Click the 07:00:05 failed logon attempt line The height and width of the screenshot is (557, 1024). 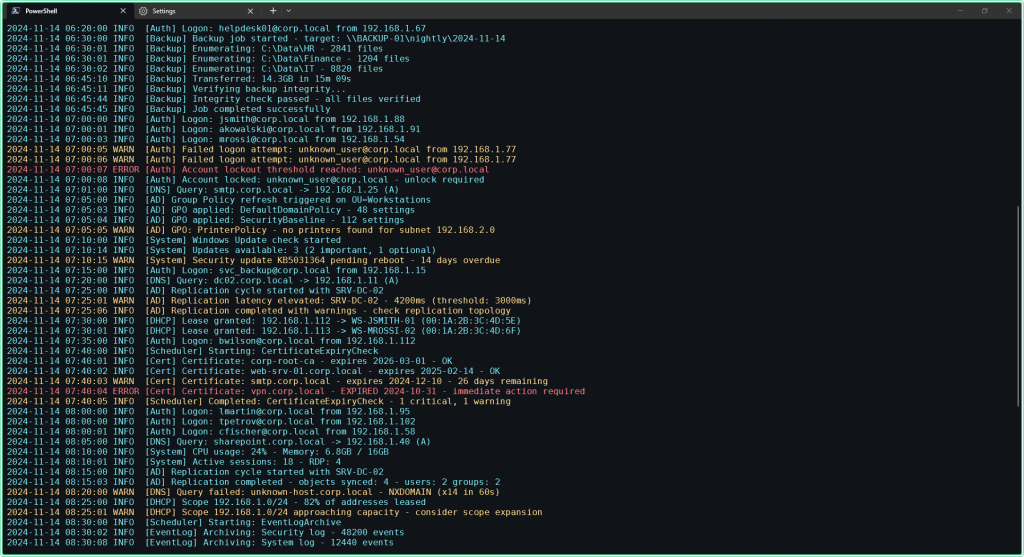click(x=261, y=150)
